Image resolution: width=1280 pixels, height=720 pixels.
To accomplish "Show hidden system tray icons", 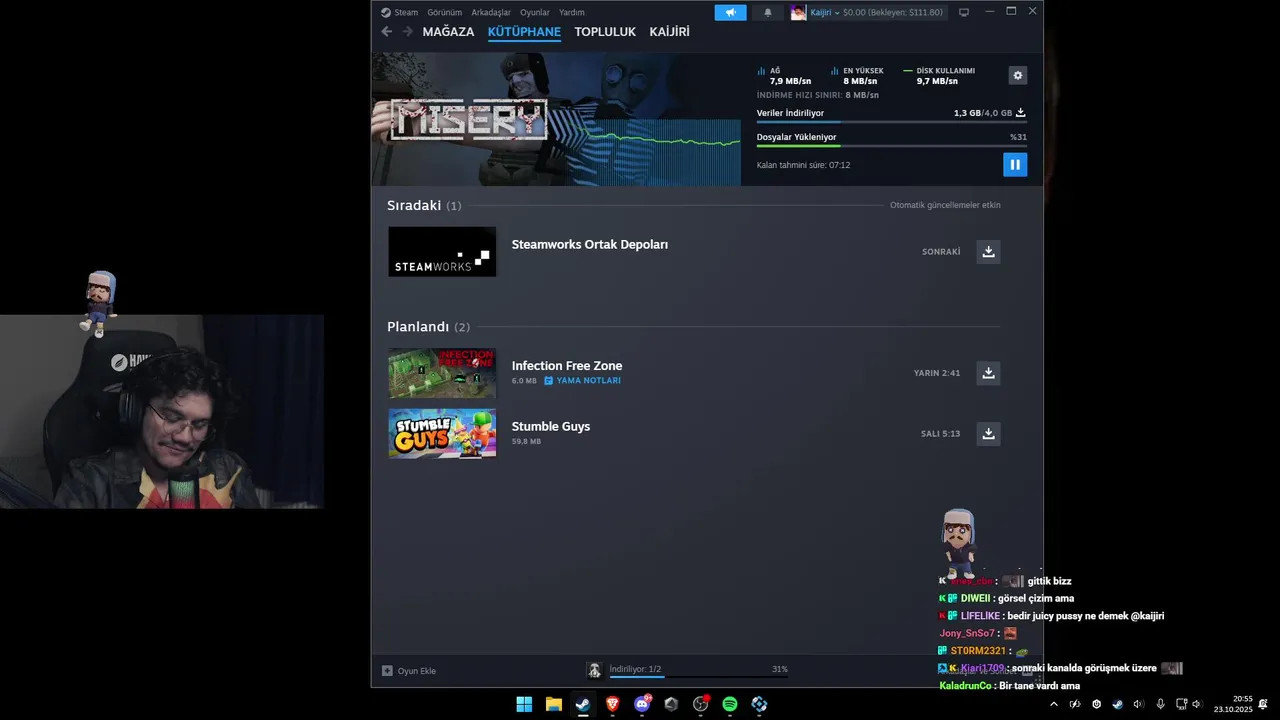I will click(1053, 704).
